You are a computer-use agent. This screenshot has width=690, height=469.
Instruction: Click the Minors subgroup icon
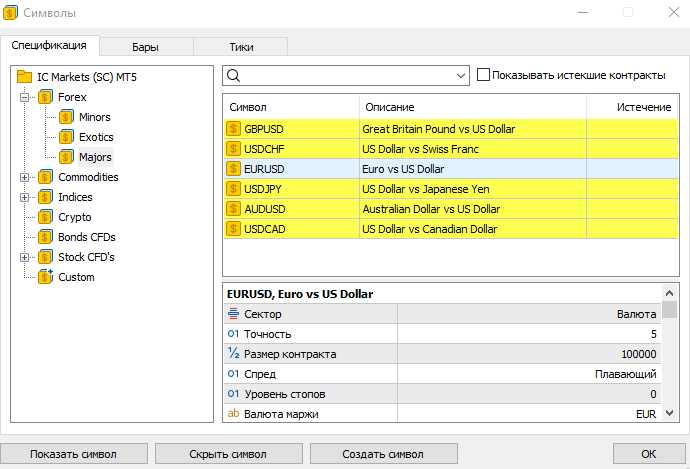click(x=66, y=117)
